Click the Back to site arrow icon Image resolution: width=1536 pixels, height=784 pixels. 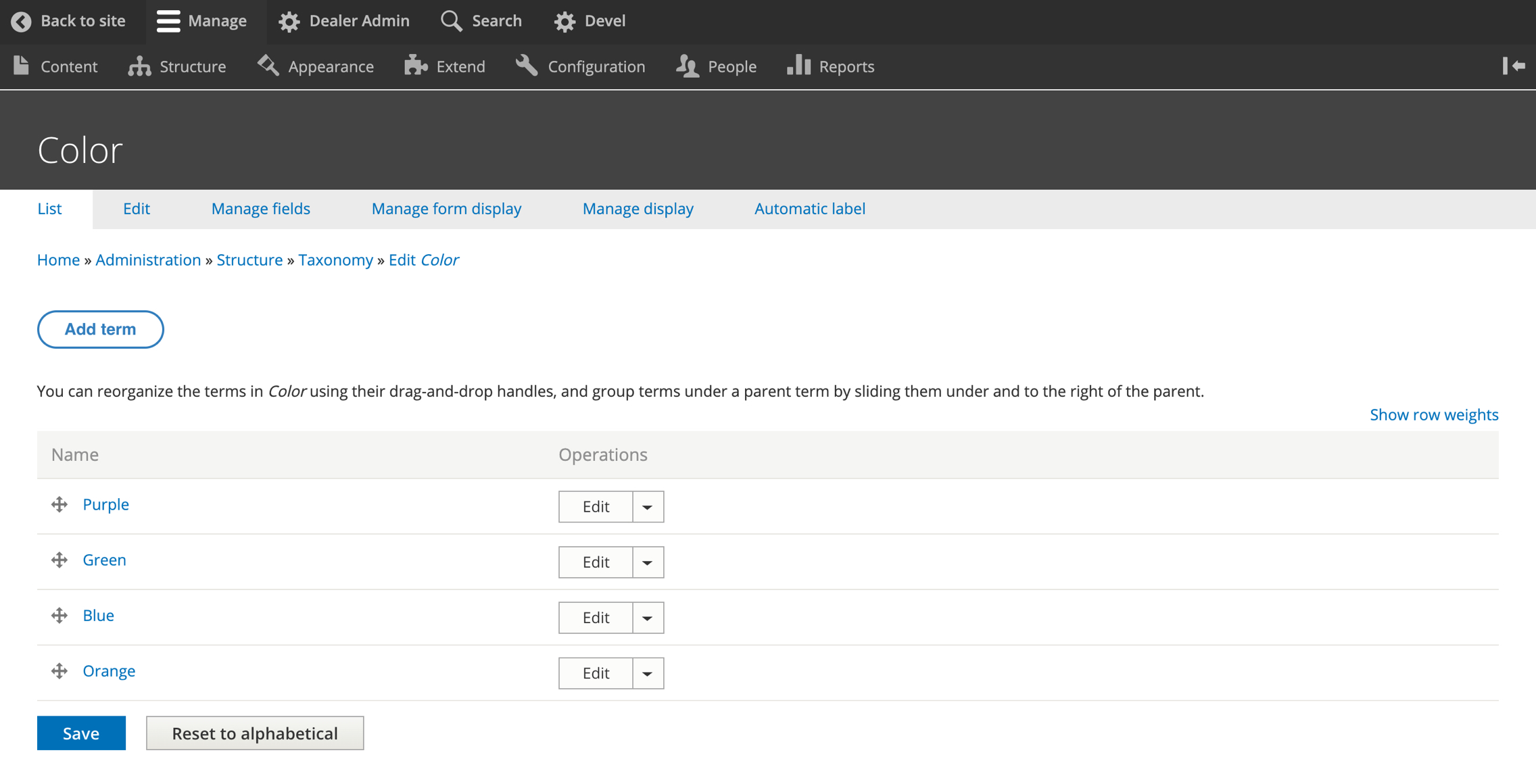21,22
